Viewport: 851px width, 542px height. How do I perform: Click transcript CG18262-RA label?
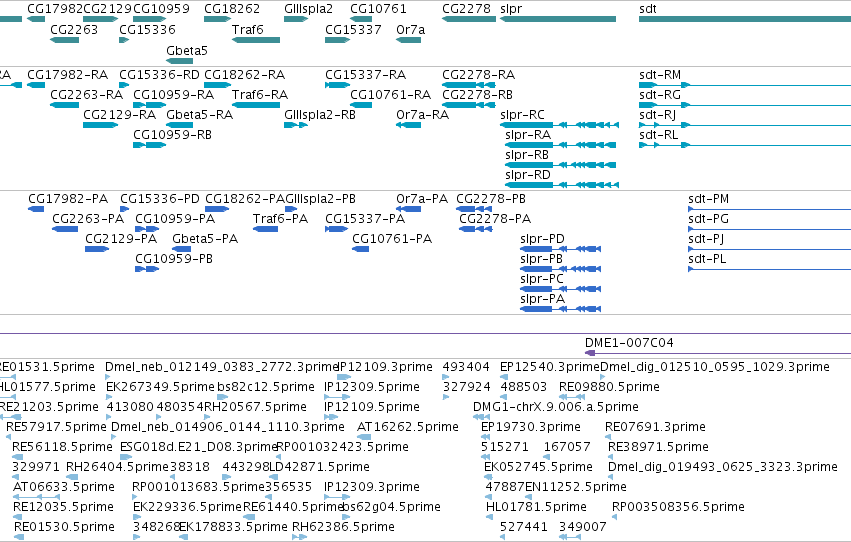(244, 74)
